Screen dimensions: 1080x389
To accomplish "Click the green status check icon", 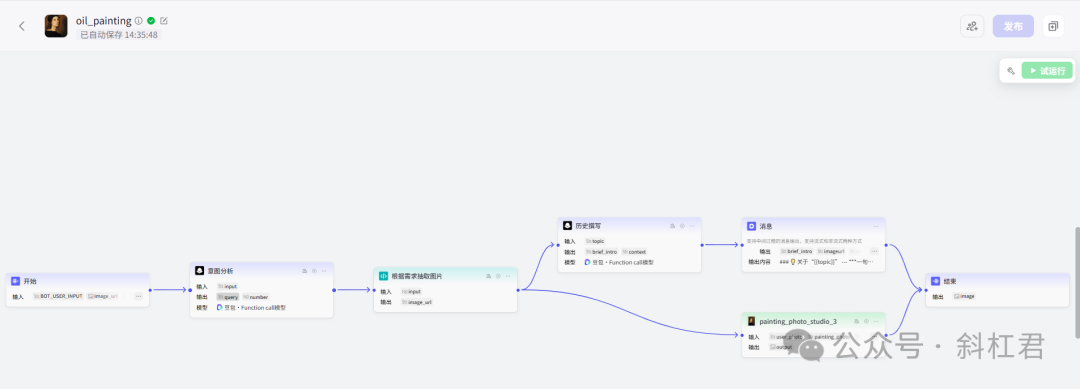I will coord(151,21).
